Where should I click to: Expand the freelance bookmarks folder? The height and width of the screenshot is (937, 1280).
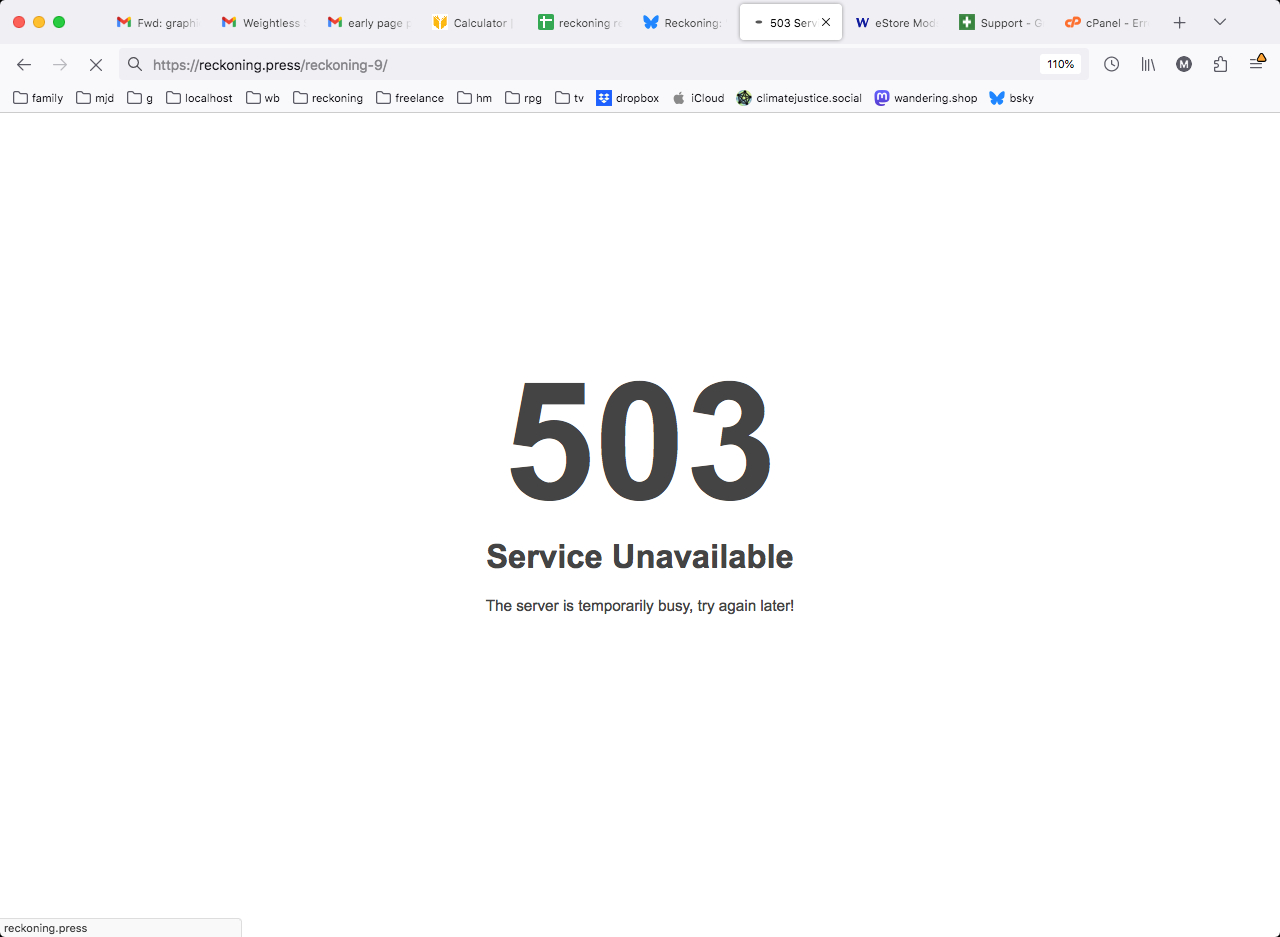coord(410,98)
